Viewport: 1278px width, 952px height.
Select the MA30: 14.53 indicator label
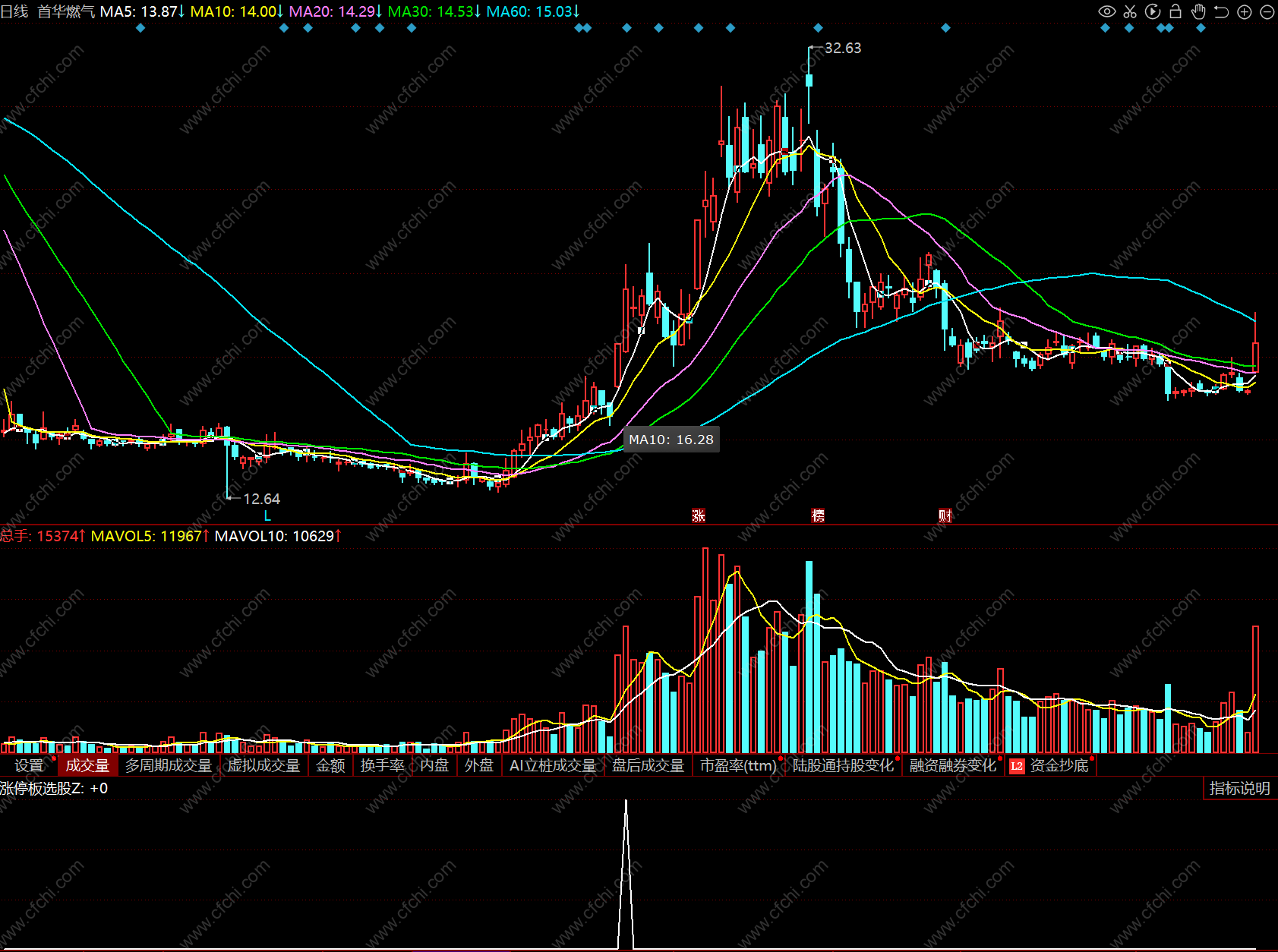pos(434,11)
